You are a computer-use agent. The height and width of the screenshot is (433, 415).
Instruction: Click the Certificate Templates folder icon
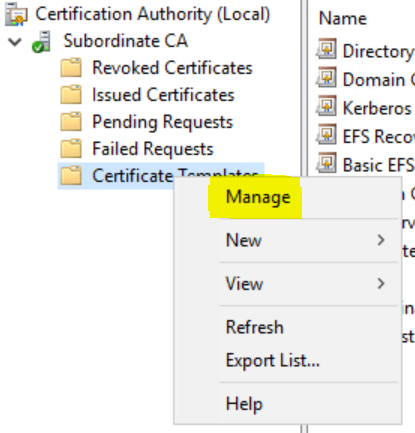point(71,176)
